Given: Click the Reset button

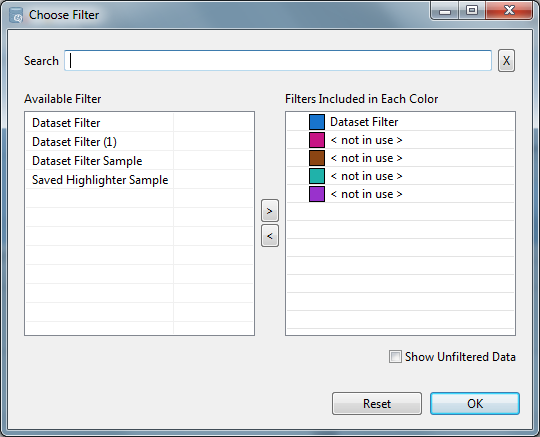Looking at the screenshot, I should tap(377, 403).
